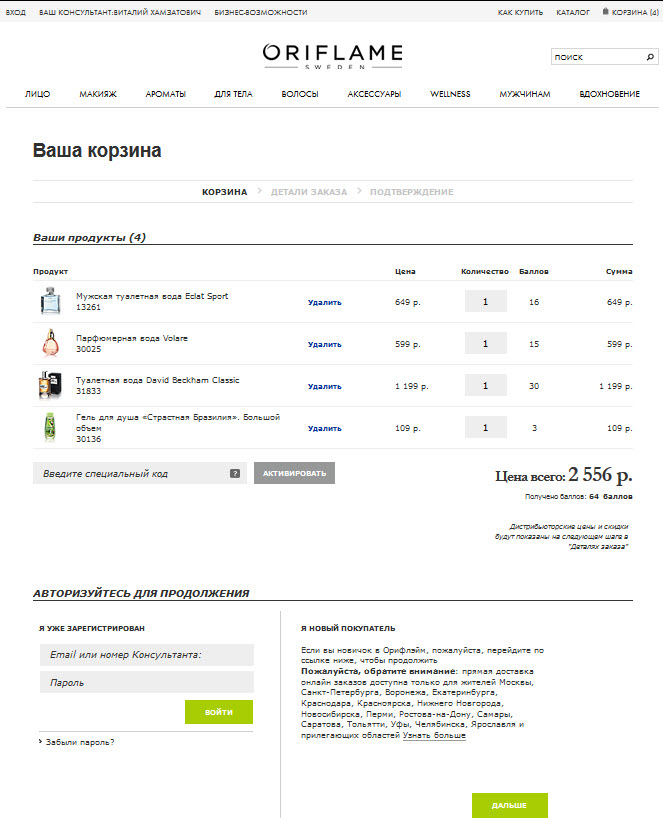Image resolution: width=663 pixels, height=822 pixels.
Task: Open the АРОМАТЫ menu
Action: (x=166, y=94)
